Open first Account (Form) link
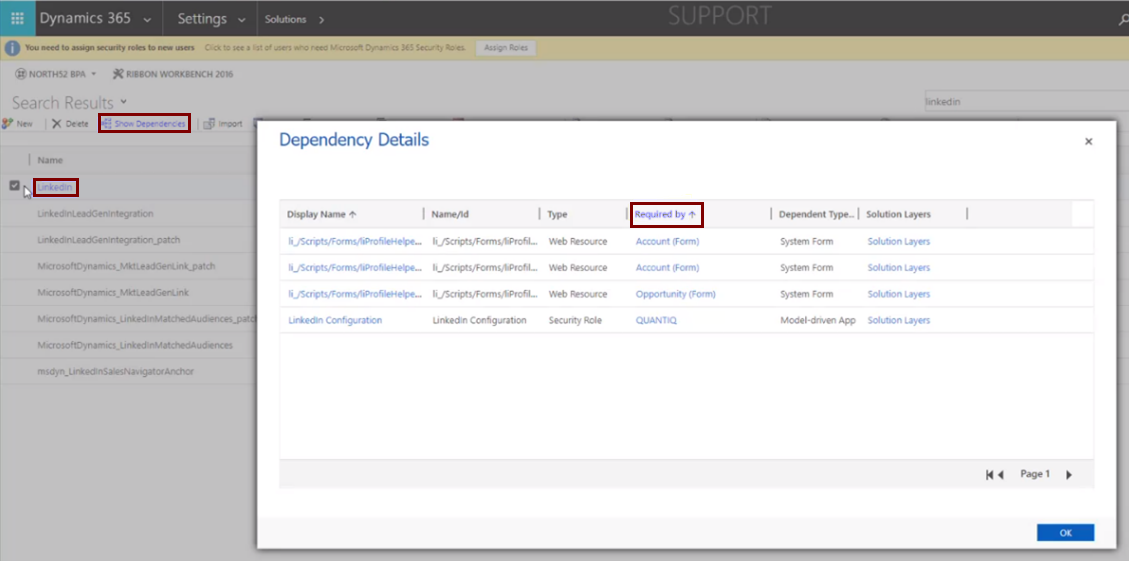The image size is (1129, 561). [x=667, y=242]
